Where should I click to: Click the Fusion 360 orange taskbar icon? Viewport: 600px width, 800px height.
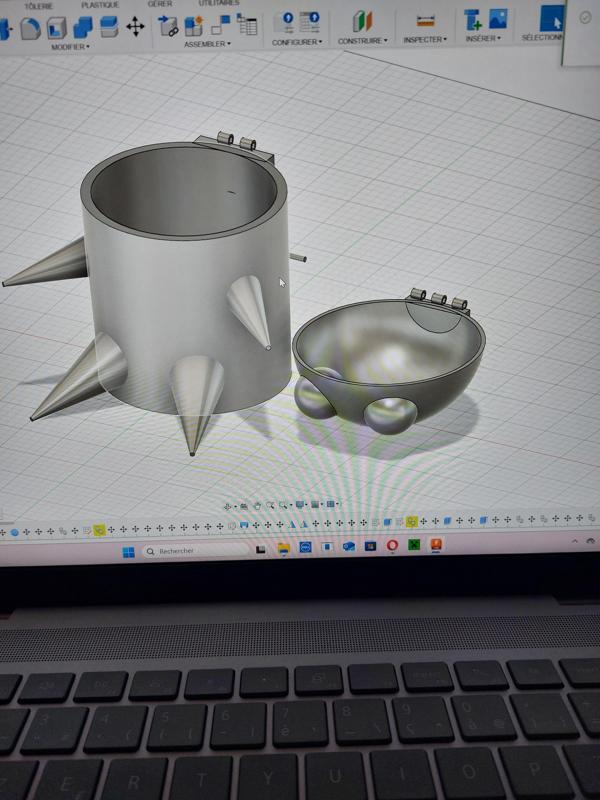coord(436,544)
